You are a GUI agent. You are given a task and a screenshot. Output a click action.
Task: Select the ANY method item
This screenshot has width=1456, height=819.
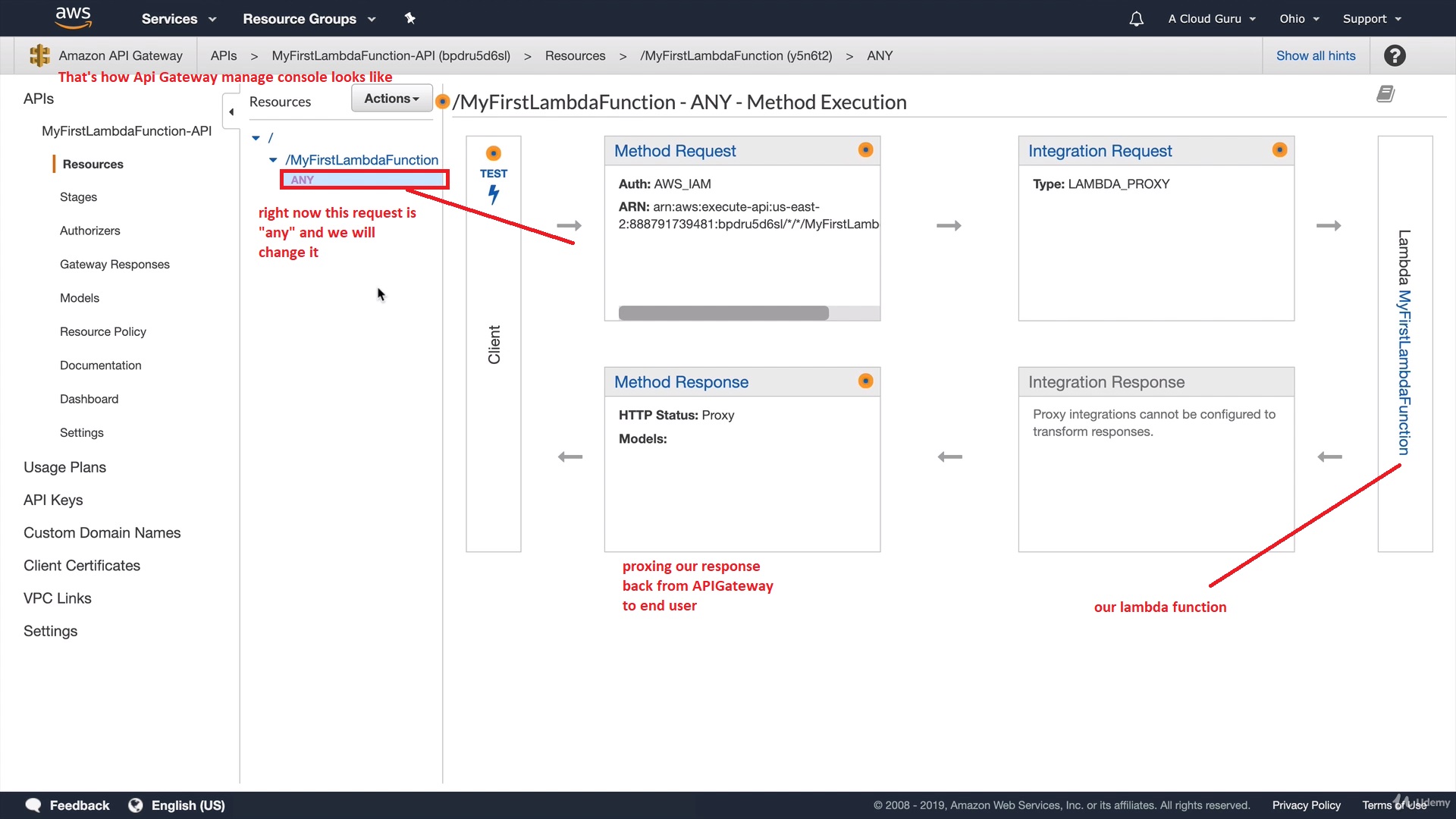point(303,180)
